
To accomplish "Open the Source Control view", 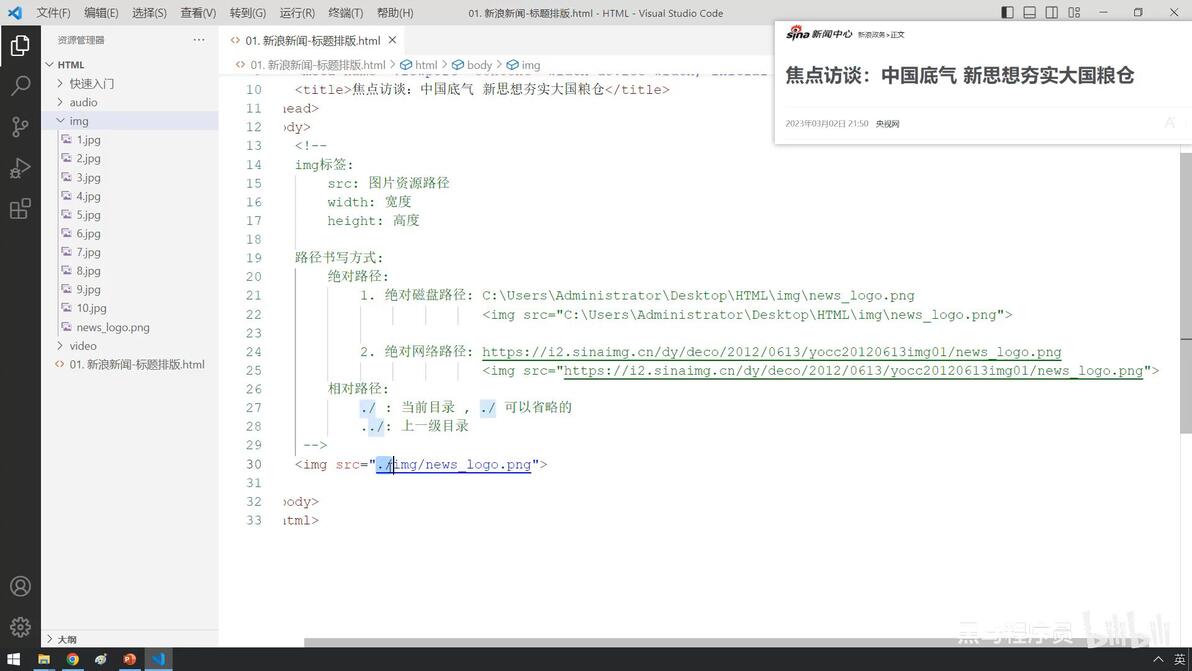I will pos(21,126).
